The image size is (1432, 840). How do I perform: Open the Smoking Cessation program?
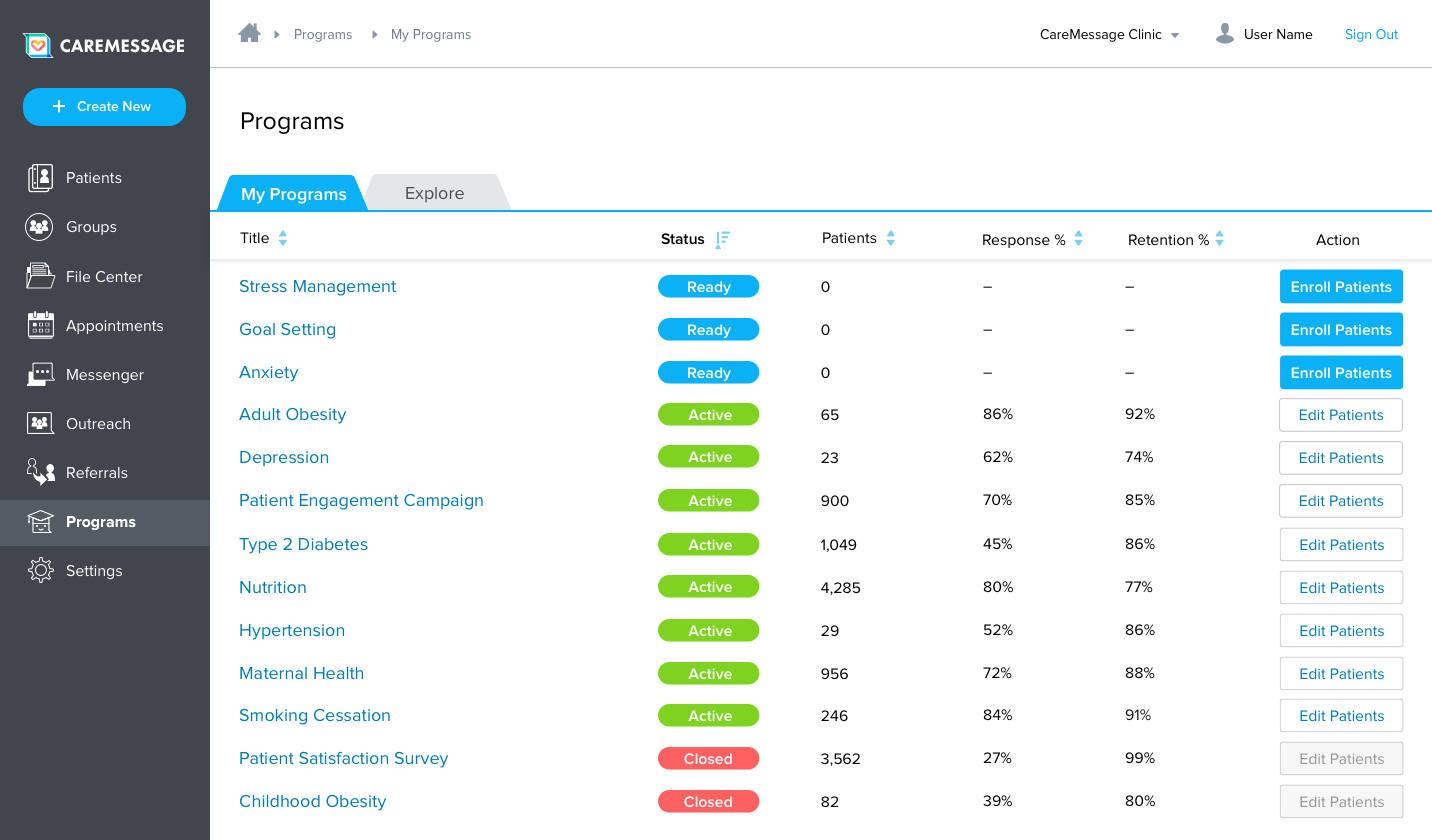(315, 715)
